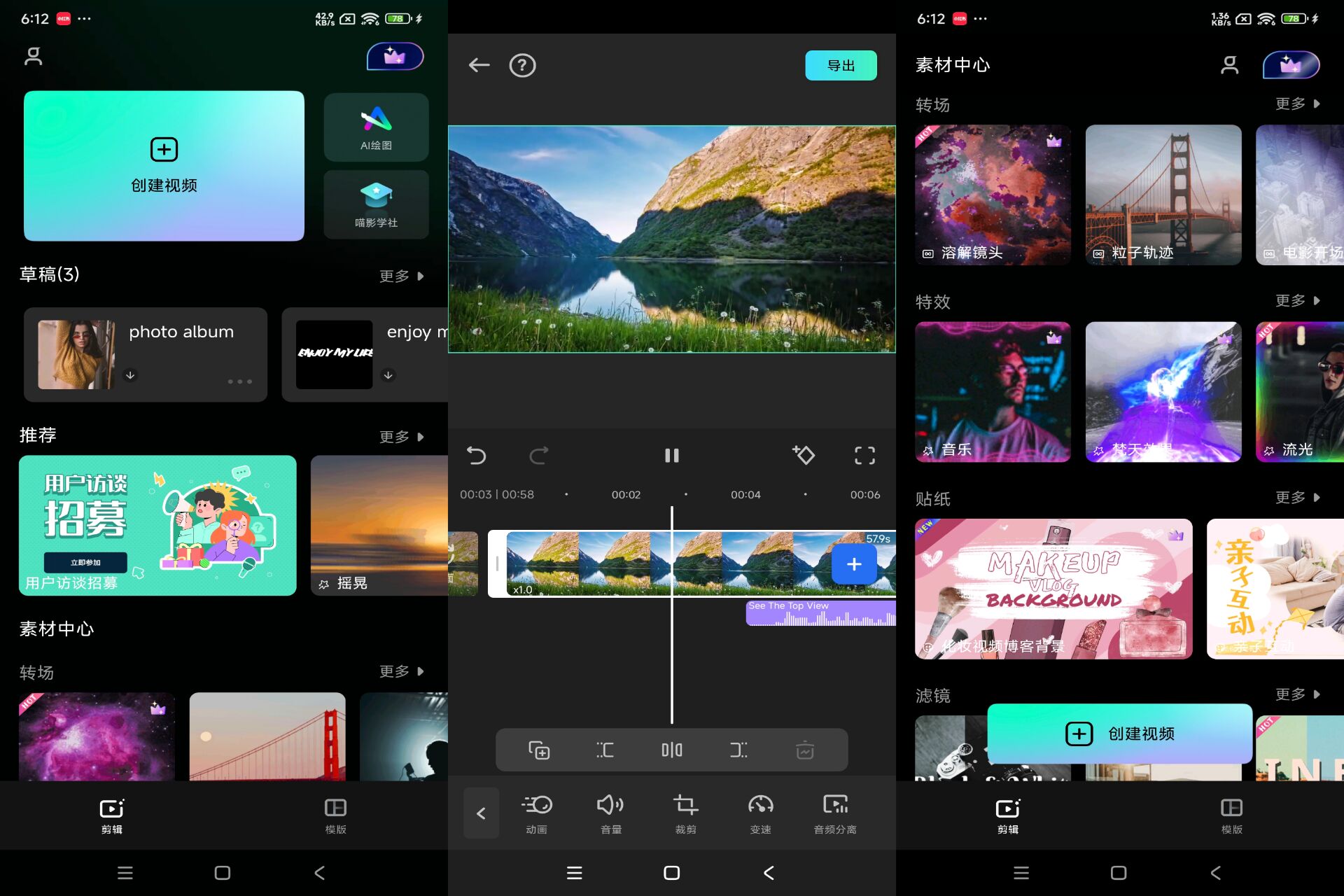The image size is (1344, 896).
Task: Add a keyframe with the diamond icon
Action: 804,455
